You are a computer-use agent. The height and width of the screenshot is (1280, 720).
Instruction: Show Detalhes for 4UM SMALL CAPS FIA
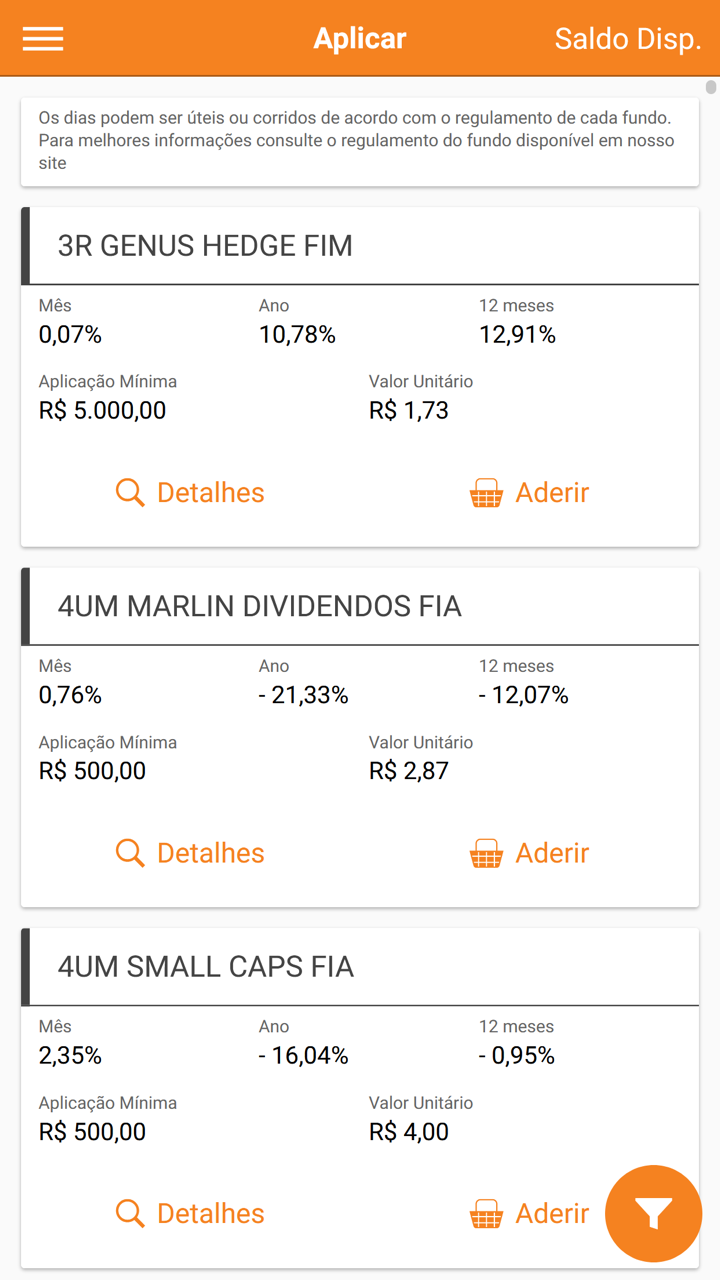pos(210,1213)
